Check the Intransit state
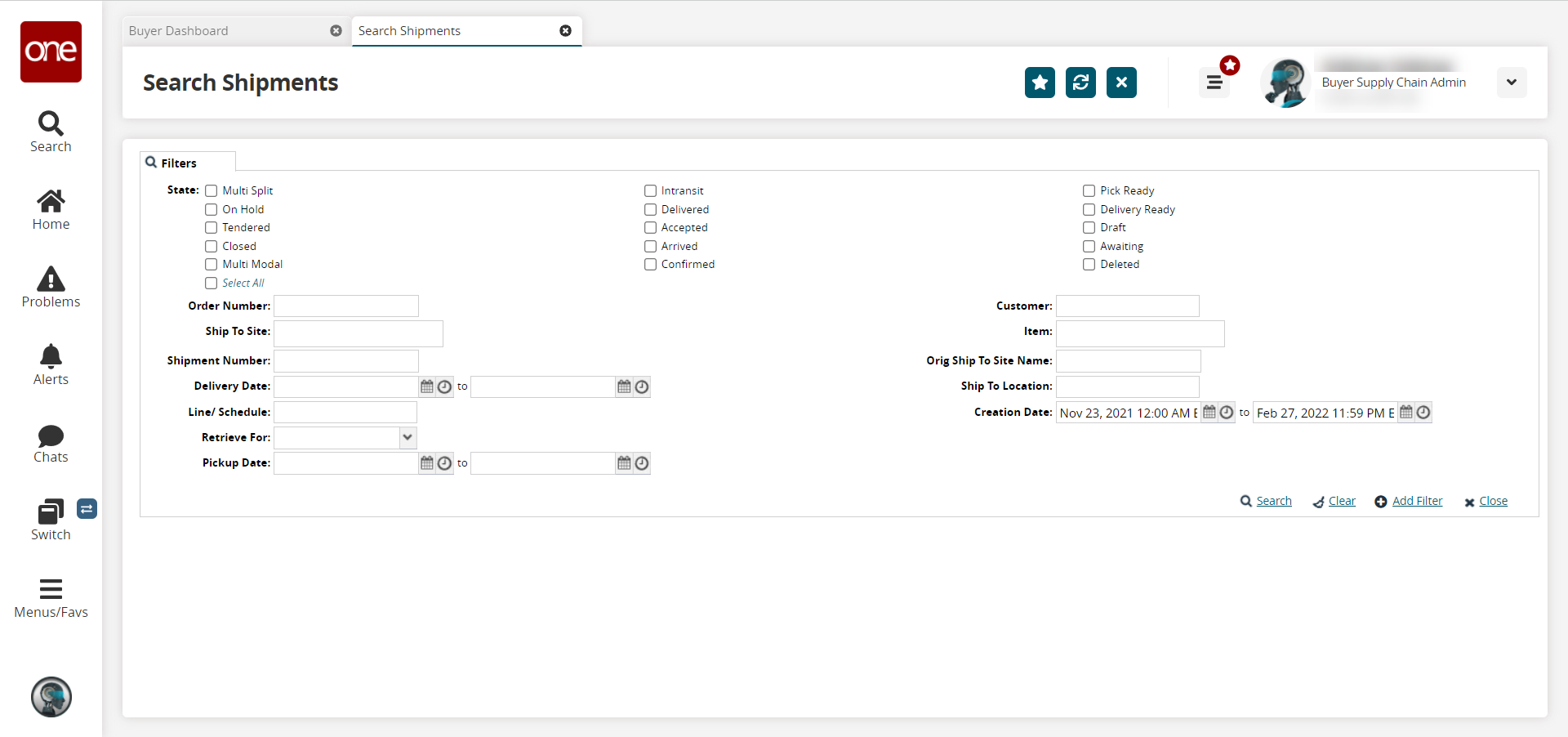The width and height of the screenshot is (1568, 737). pyautogui.click(x=651, y=191)
